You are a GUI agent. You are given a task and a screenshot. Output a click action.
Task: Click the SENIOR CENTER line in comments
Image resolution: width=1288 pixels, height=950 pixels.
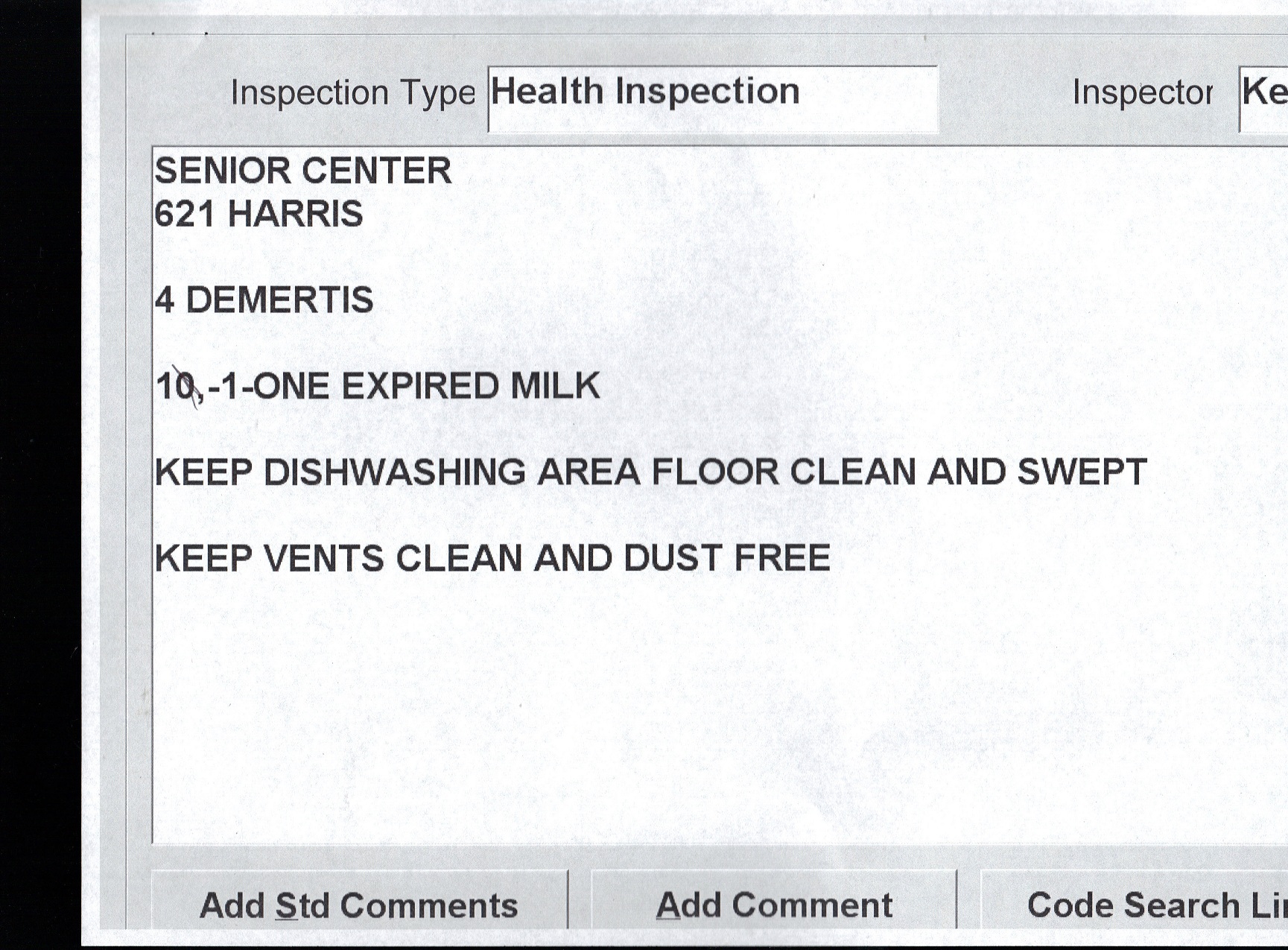302,171
